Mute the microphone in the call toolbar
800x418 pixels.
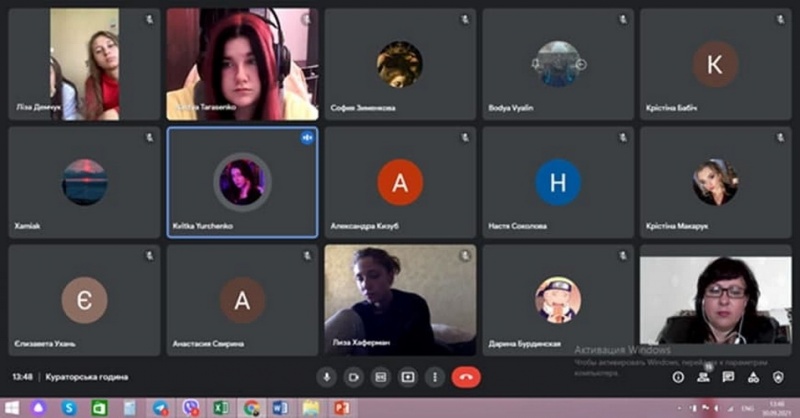(x=326, y=377)
